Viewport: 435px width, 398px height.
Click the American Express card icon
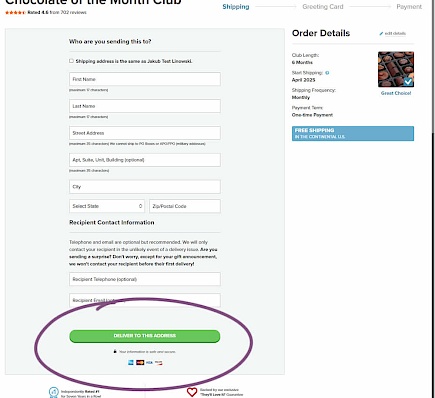tap(131, 362)
